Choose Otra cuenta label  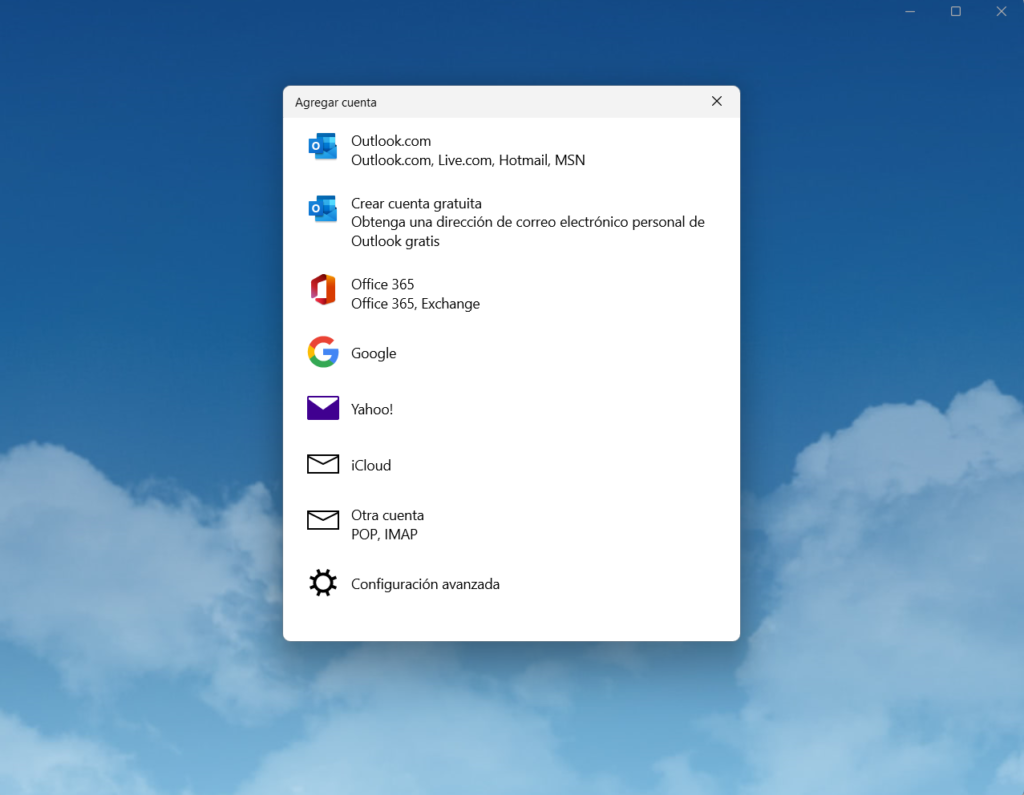point(387,515)
